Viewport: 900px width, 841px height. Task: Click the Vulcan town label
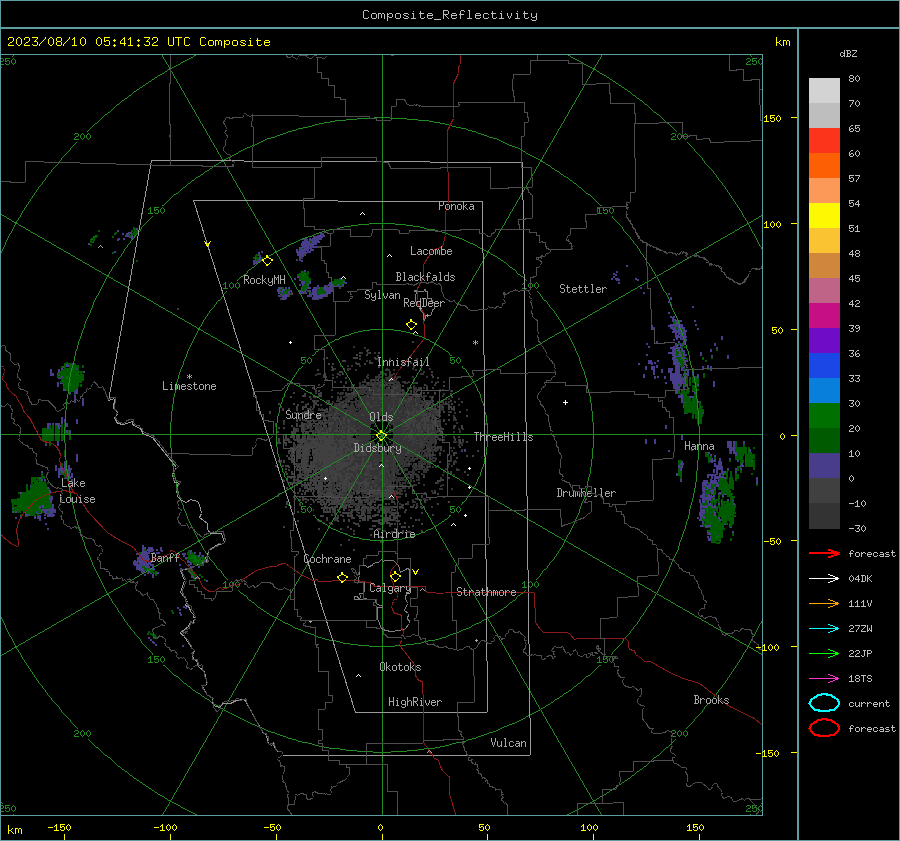(509, 743)
